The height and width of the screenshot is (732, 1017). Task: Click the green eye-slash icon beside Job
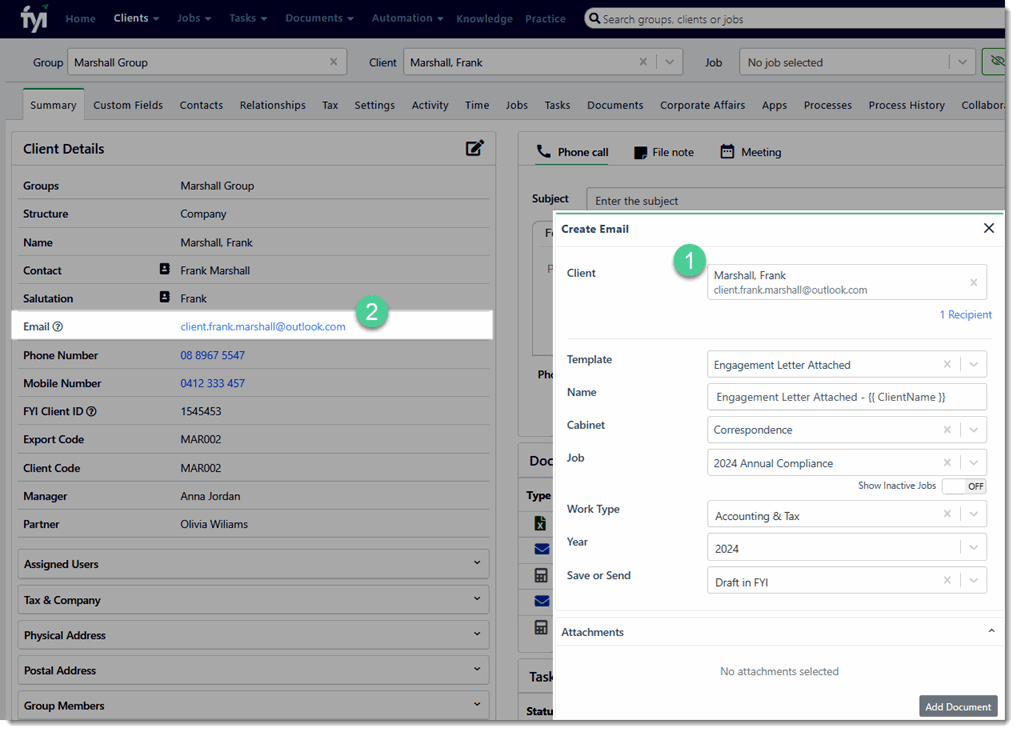(x=996, y=62)
